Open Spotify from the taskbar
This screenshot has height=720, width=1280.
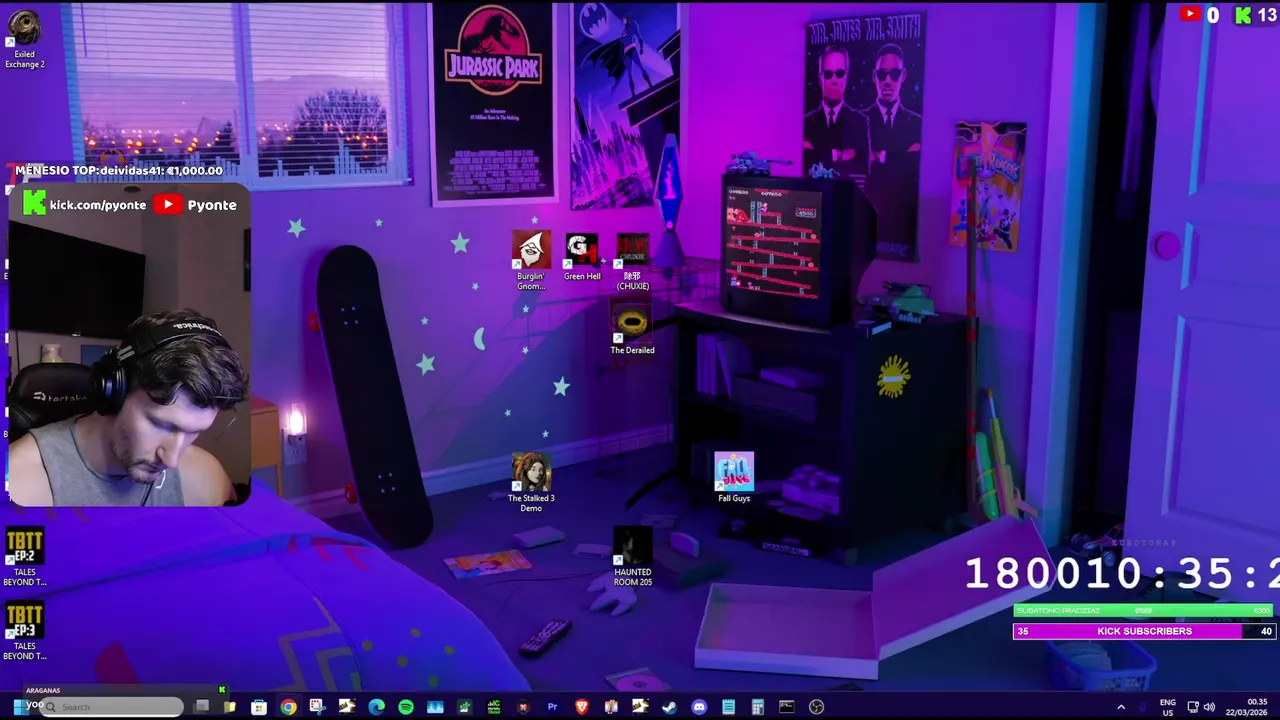[x=405, y=707]
